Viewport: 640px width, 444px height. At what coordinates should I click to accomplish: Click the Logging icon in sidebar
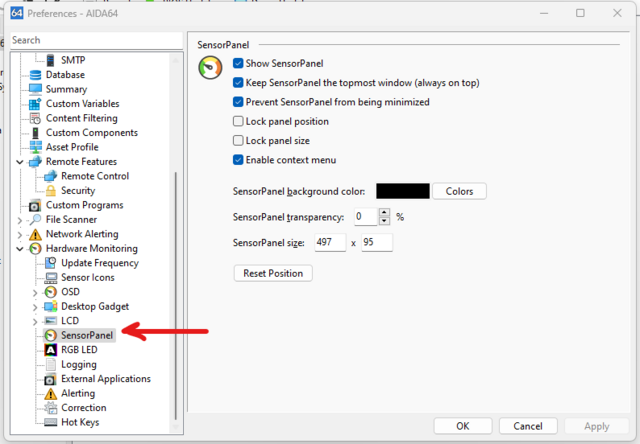tap(51, 365)
